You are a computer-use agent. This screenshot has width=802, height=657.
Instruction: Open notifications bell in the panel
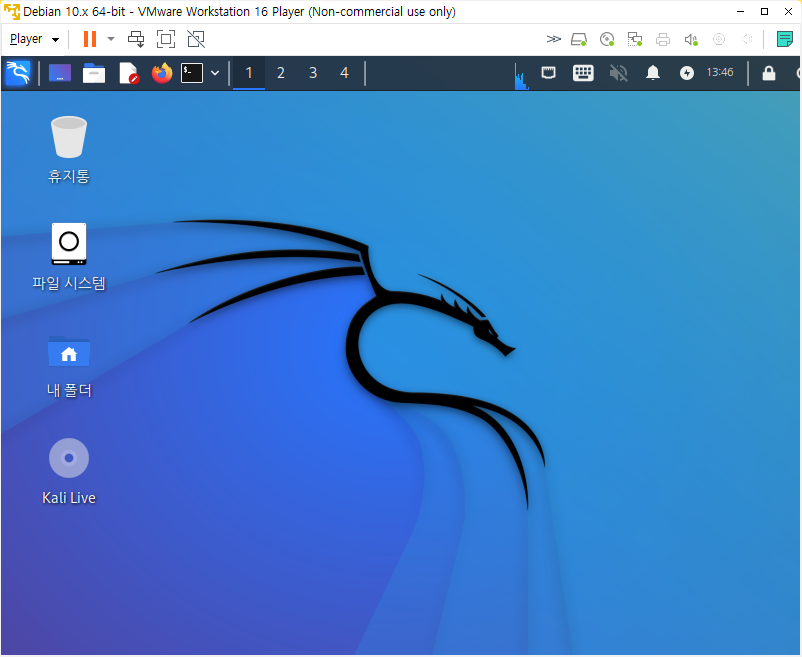click(x=653, y=73)
